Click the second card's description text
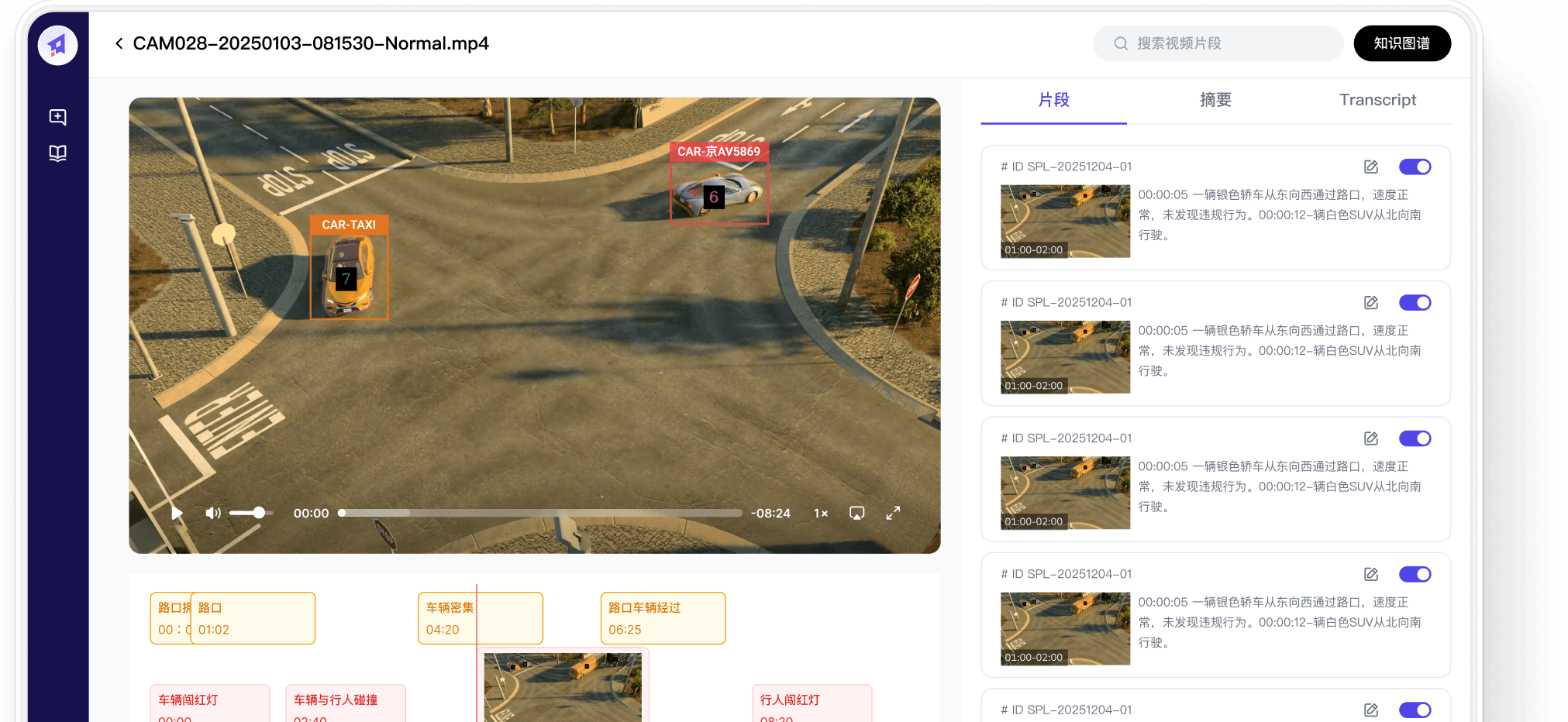 1280,351
